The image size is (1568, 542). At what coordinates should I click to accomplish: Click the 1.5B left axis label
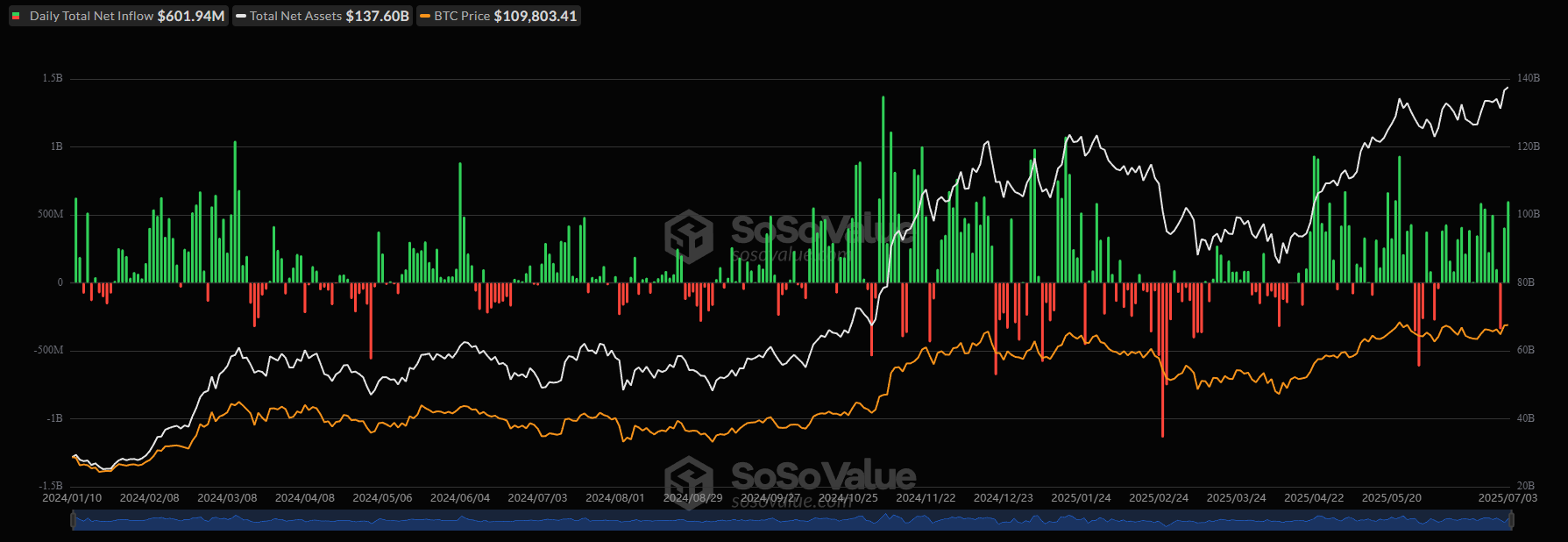click(x=53, y=78)
